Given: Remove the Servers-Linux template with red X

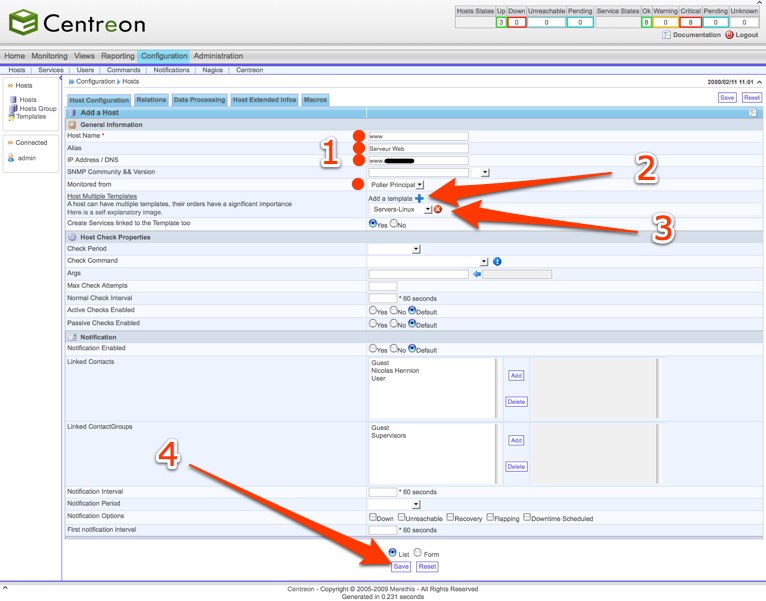Looking at the screenshot, I should (438, 209).
